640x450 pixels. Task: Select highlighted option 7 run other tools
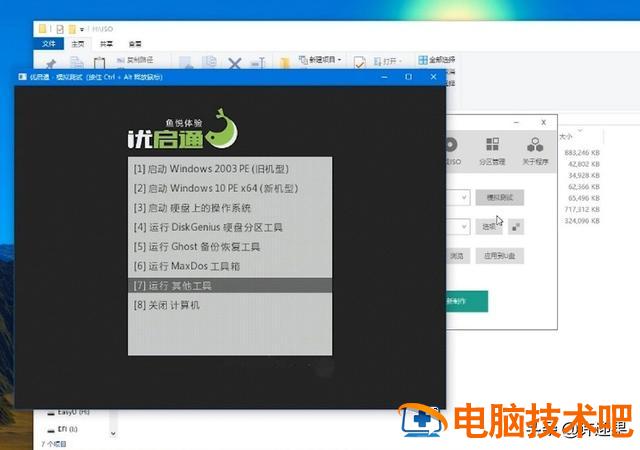pos(230,285)
